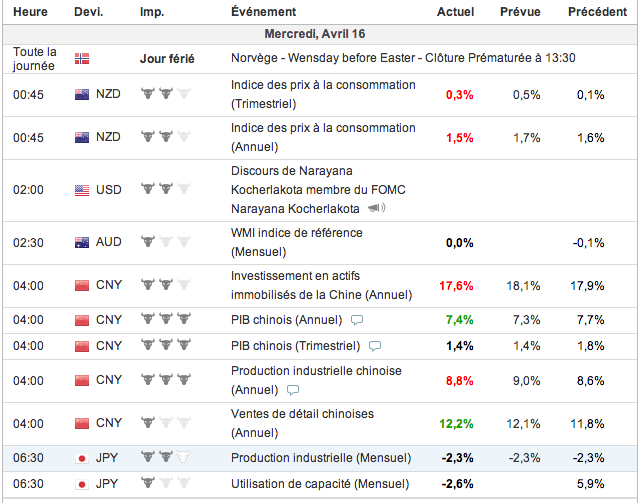Image resolution: width=641 pixels, height=503 pixels.
Task: Click the Norway flag icon
Action: click(x=82, y=58)
